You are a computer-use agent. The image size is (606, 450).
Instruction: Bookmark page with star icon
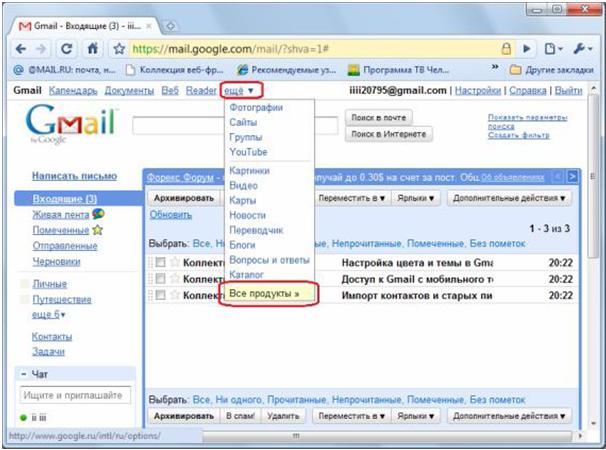click(x=119, y=49)
